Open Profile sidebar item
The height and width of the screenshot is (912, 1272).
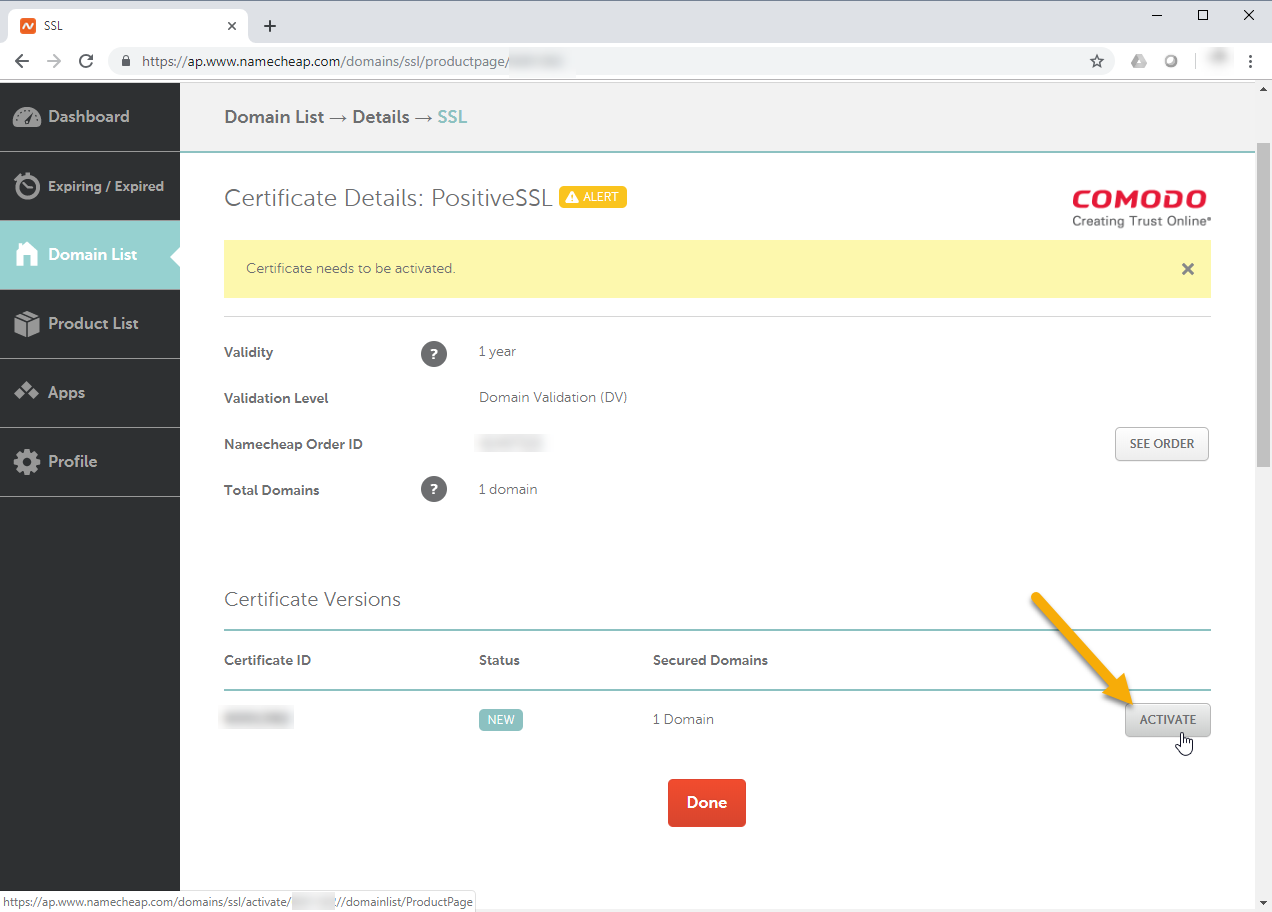(90, 462)
